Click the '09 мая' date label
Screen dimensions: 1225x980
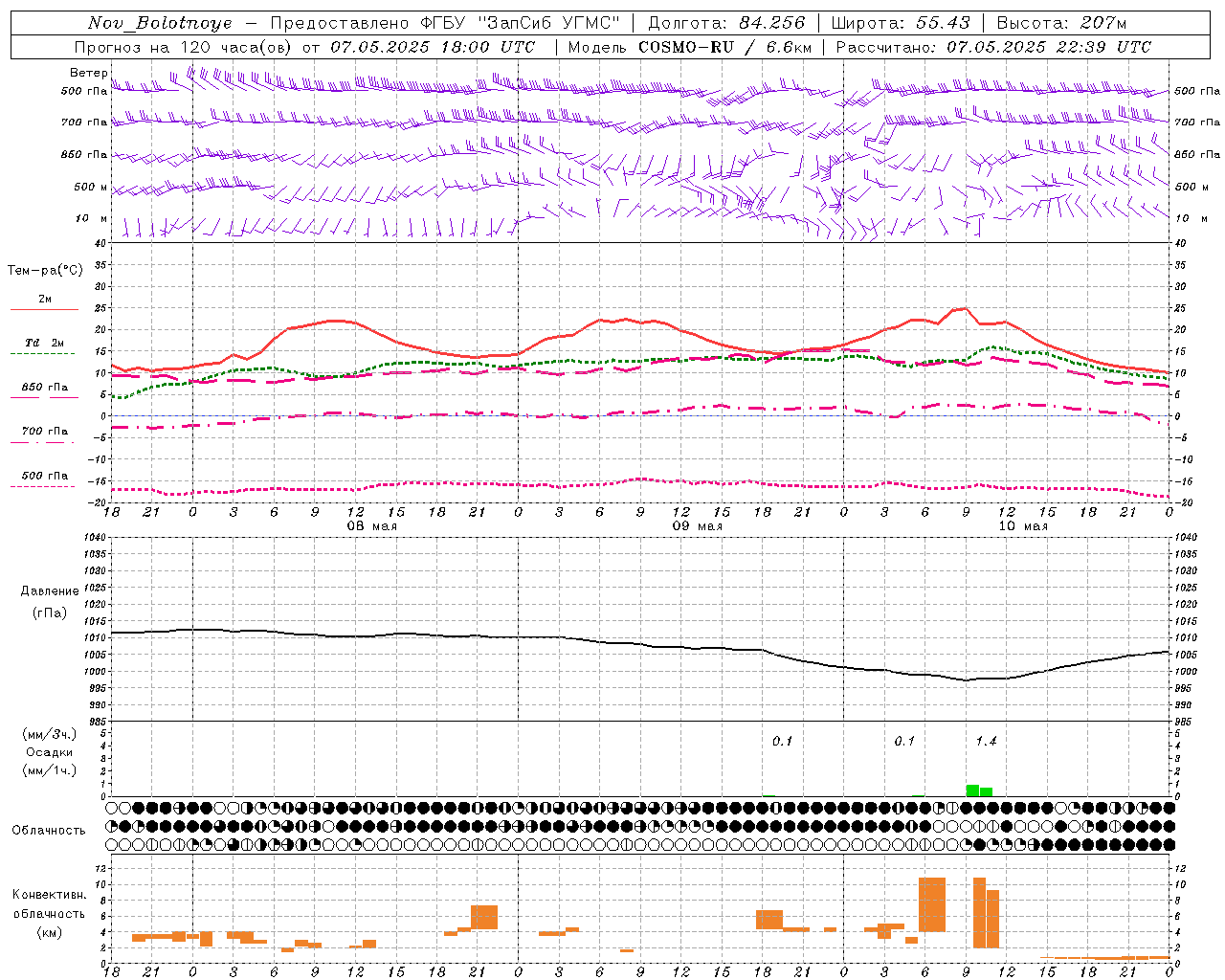tap(697, 526)
